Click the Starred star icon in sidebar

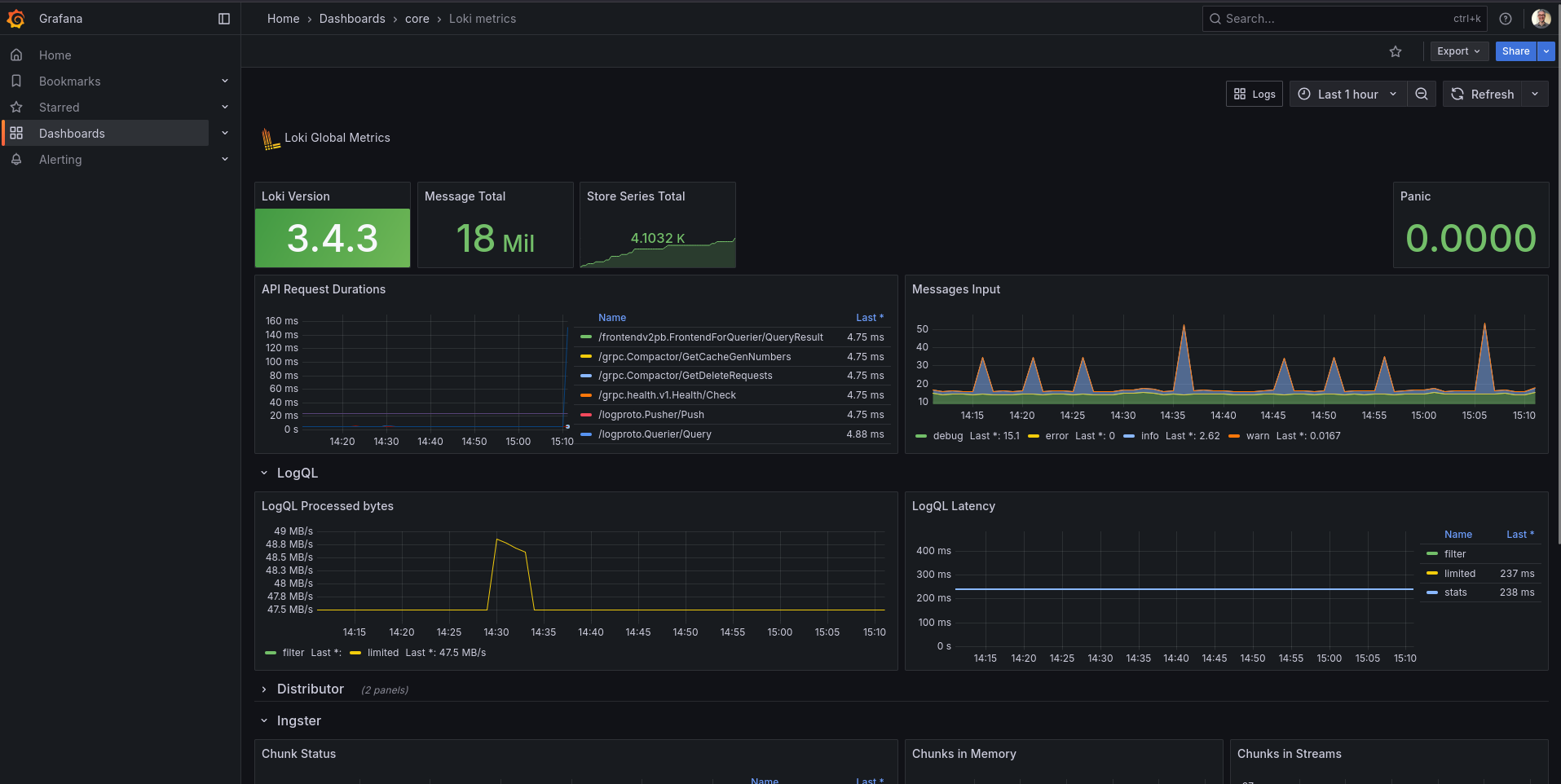click(x=16, y=108)
